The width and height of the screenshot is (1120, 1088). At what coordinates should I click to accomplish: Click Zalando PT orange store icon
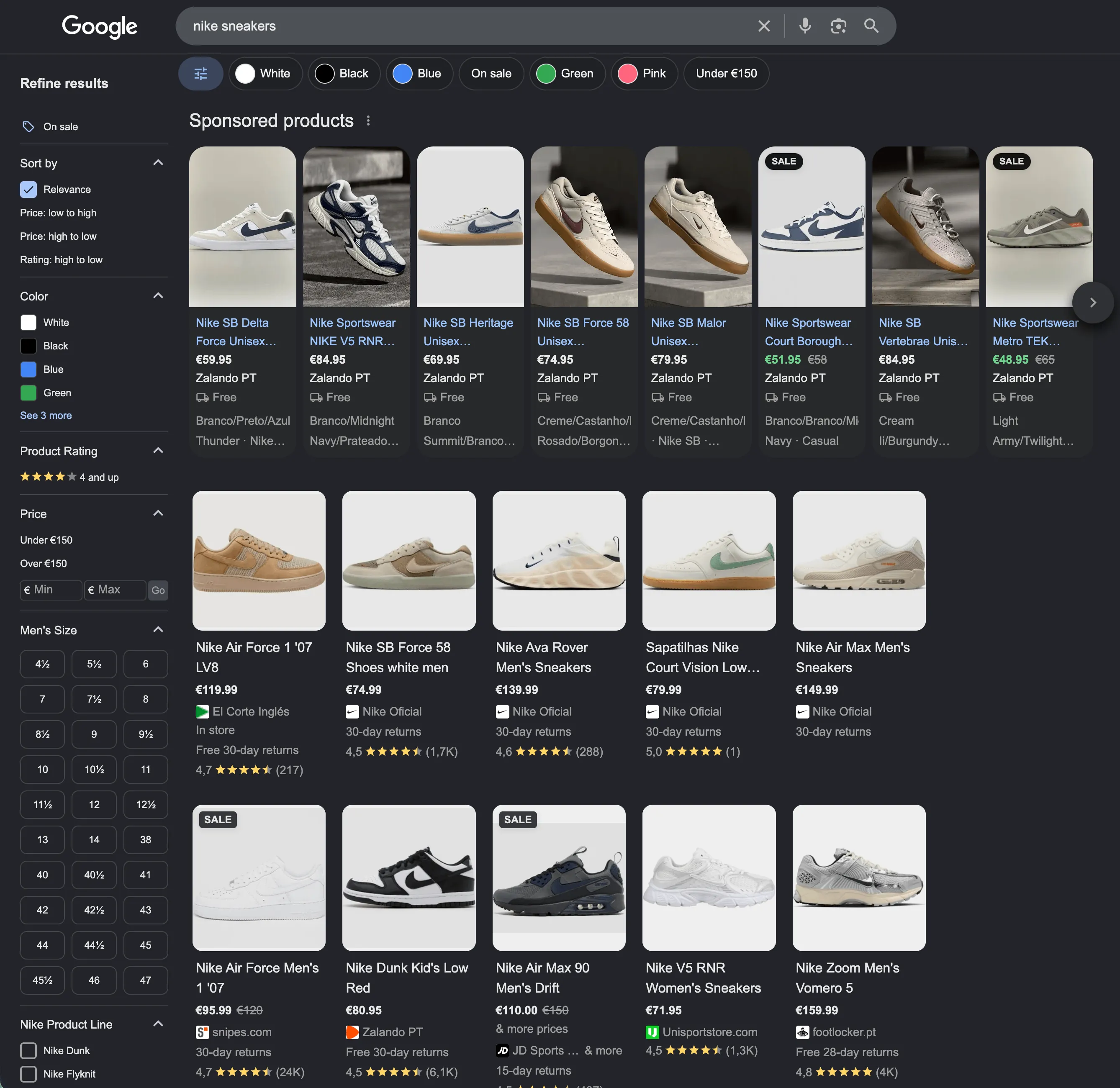[352, 1032]
